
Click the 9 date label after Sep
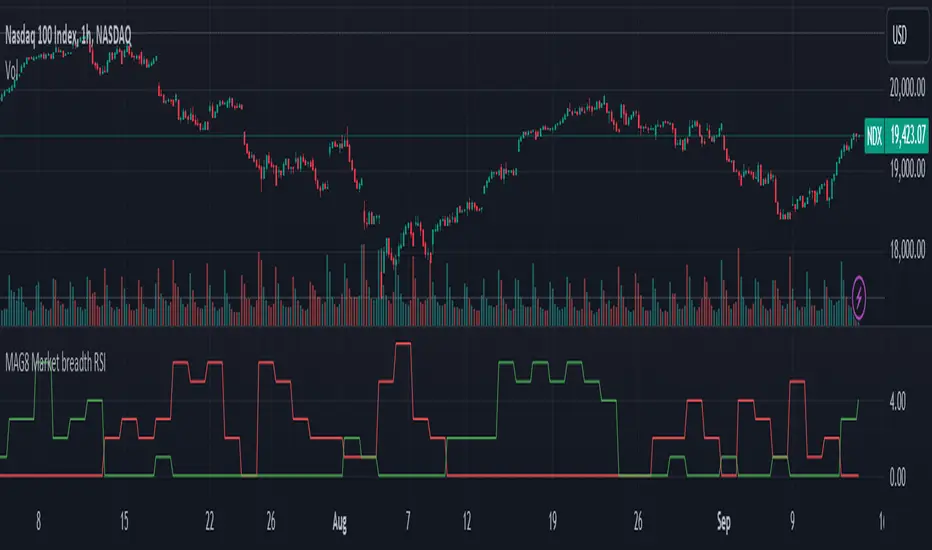792,521
